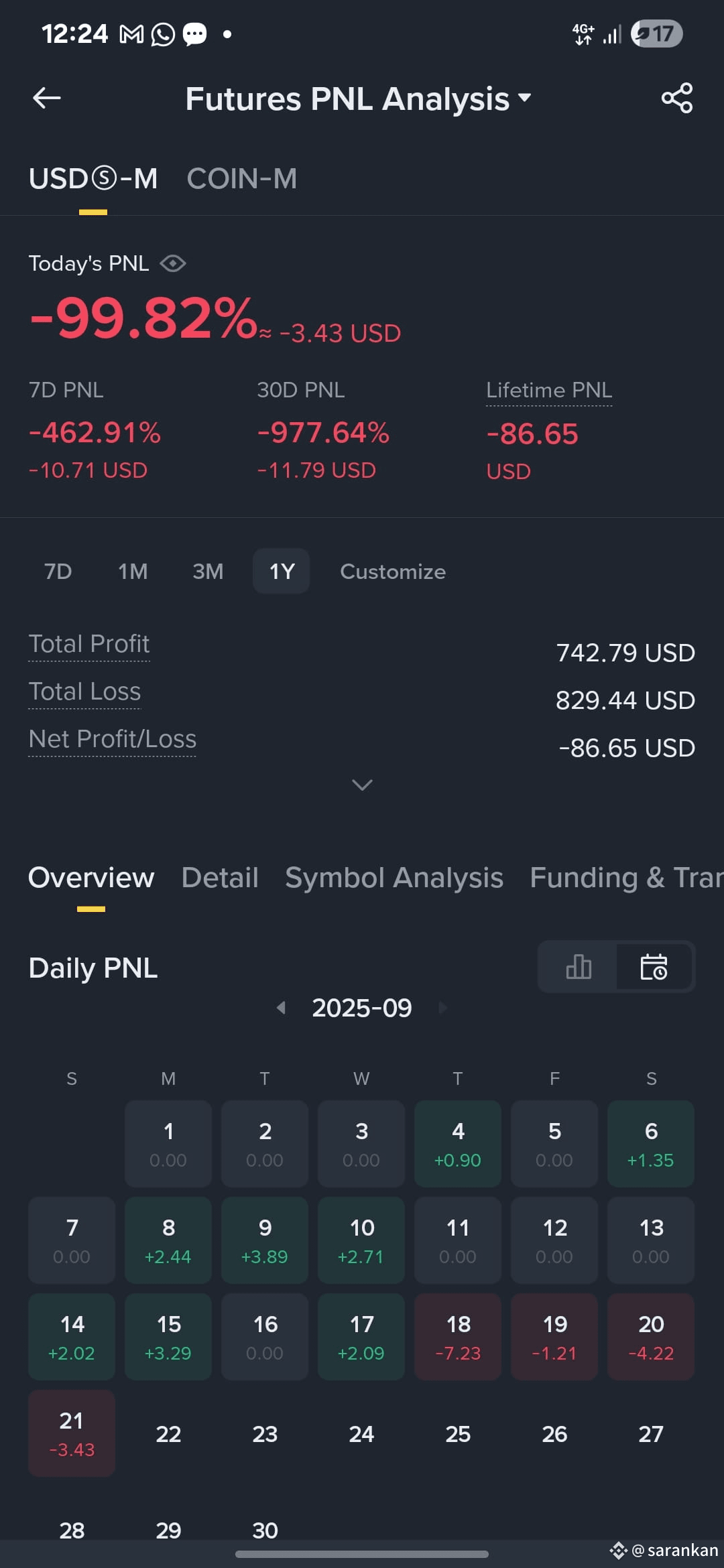Select calendar view icon for Daily PNL

coord(654,967)
